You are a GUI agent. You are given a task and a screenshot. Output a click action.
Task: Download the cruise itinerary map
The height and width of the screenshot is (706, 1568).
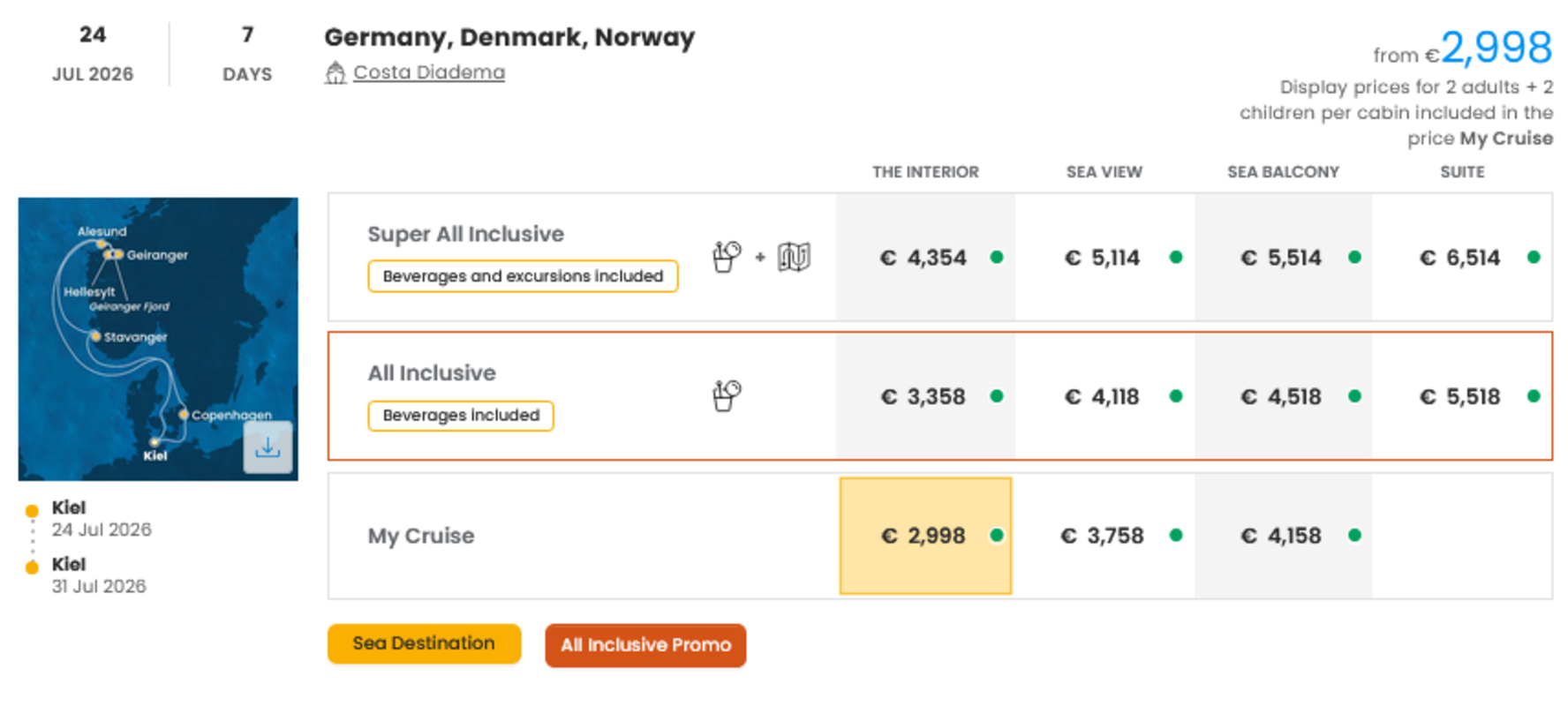tap(268, 447)
